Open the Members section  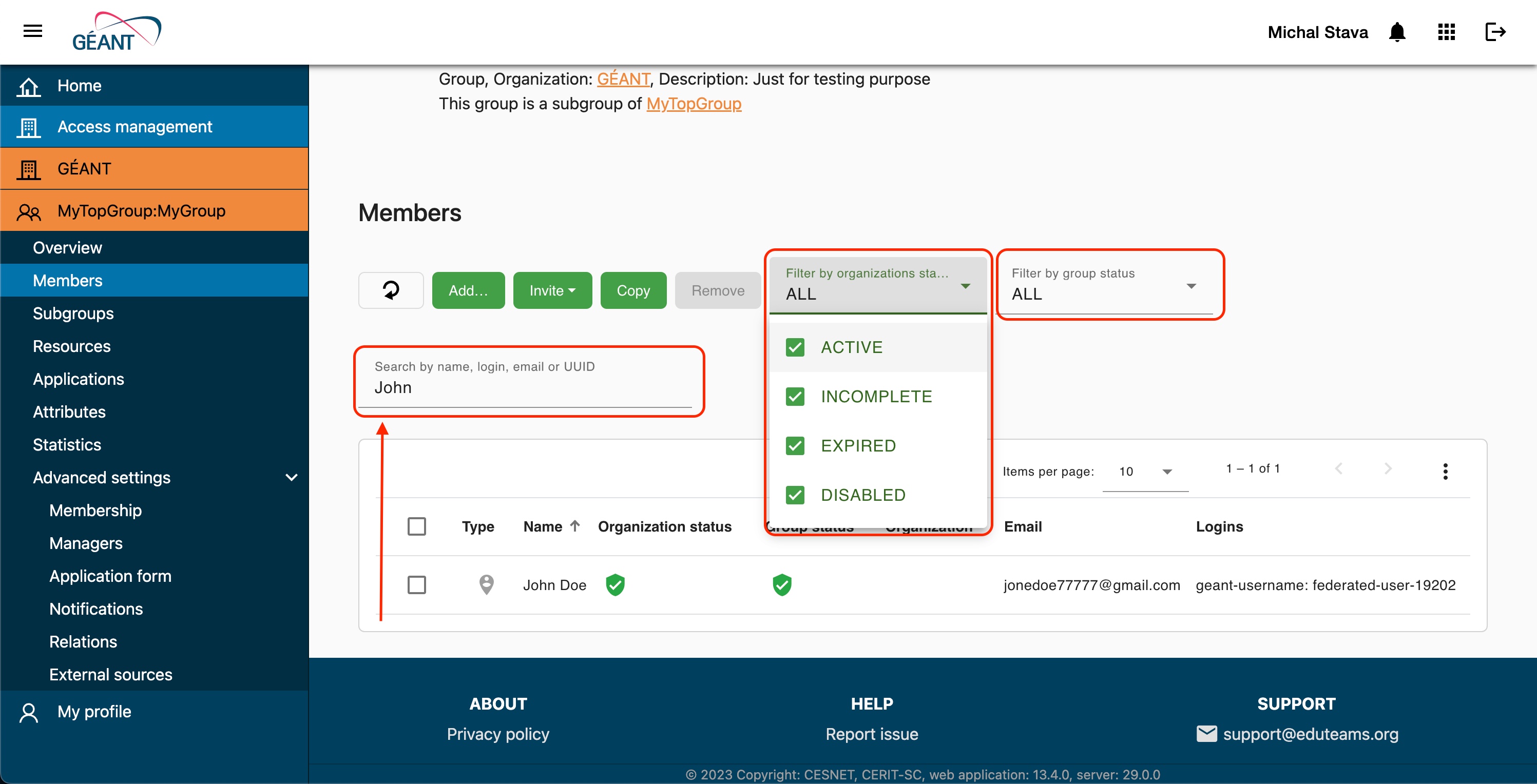[x=155, y=280]
